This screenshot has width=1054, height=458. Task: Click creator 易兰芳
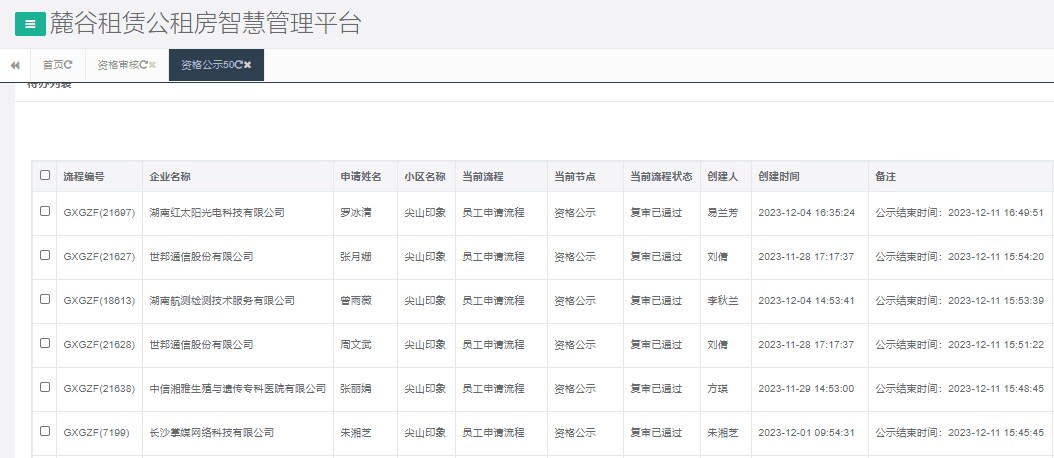click(723, 213)
